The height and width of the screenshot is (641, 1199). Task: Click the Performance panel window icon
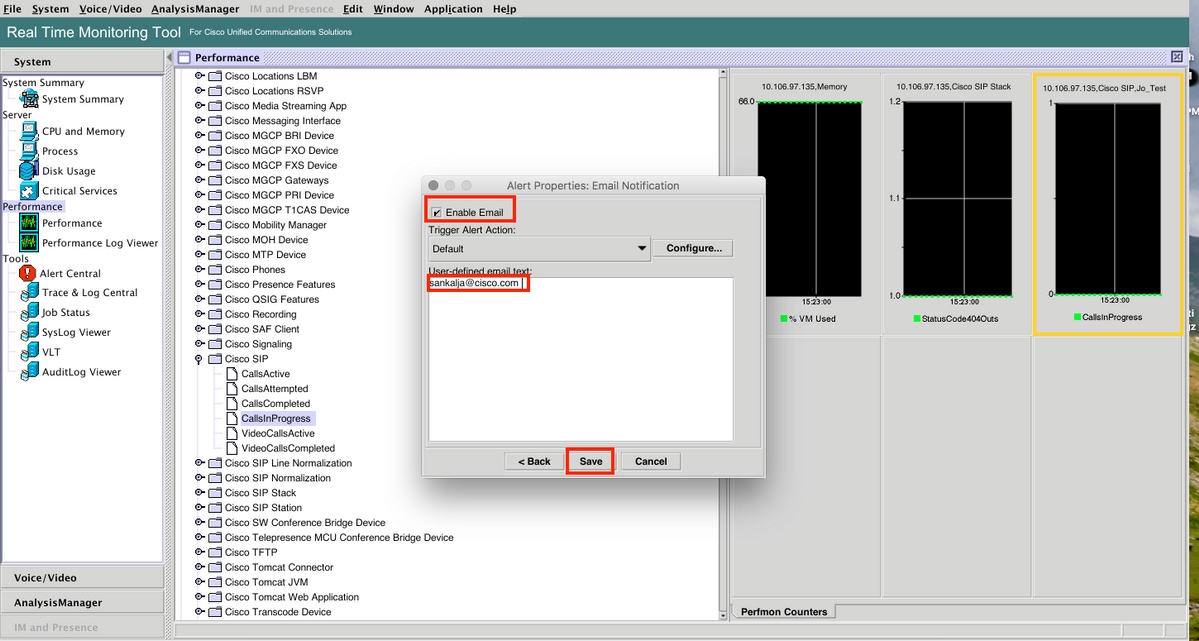[x=184, y=57]
